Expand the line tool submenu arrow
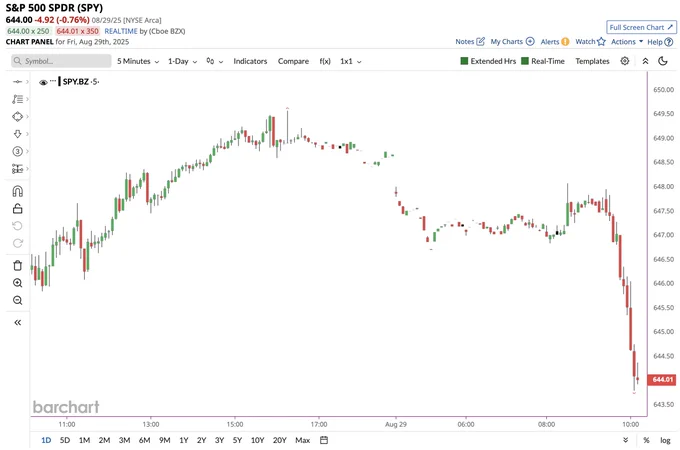The width and height of the screenshot is (680, 450). click(27, 82)
